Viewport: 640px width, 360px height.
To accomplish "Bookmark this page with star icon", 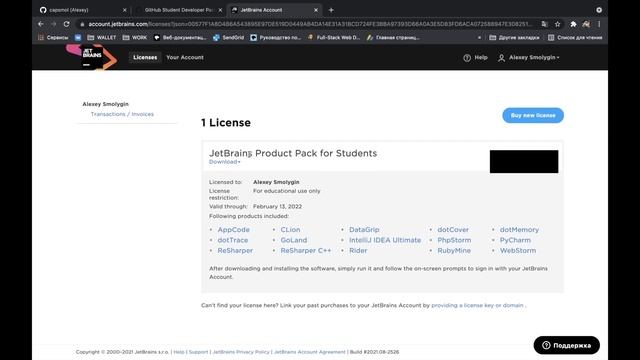I will [558, 24].
